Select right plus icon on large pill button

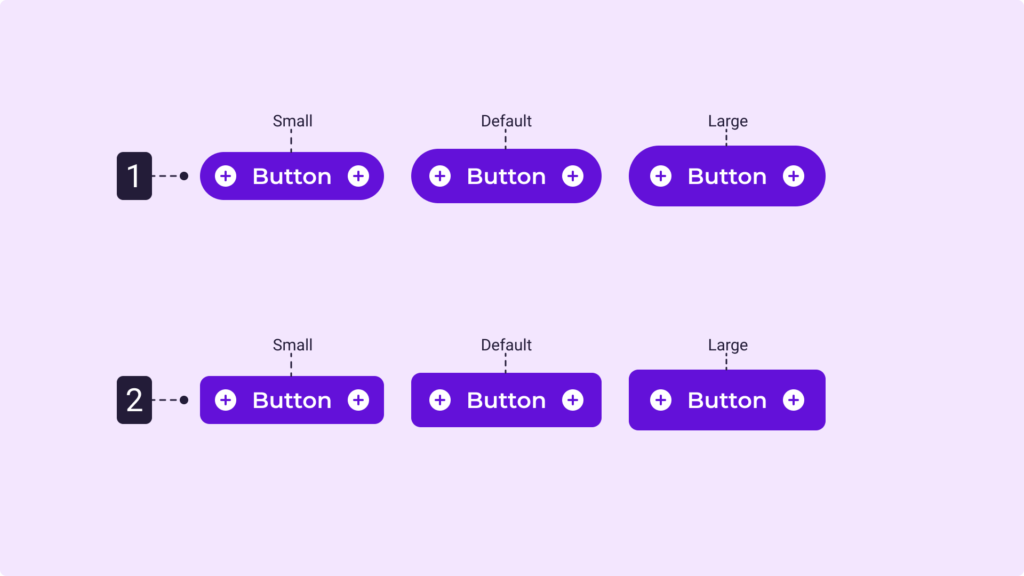793,176
